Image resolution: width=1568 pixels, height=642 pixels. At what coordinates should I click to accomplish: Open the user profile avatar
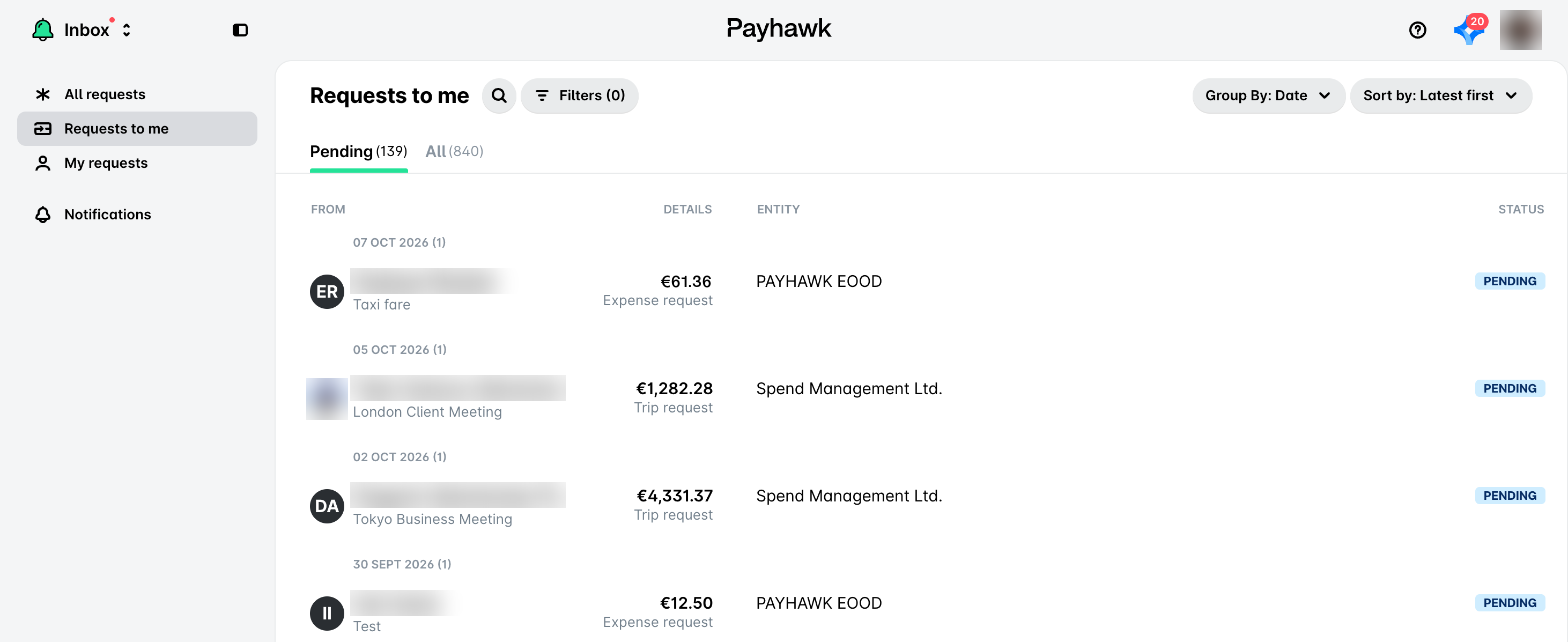click(1520, 30)
